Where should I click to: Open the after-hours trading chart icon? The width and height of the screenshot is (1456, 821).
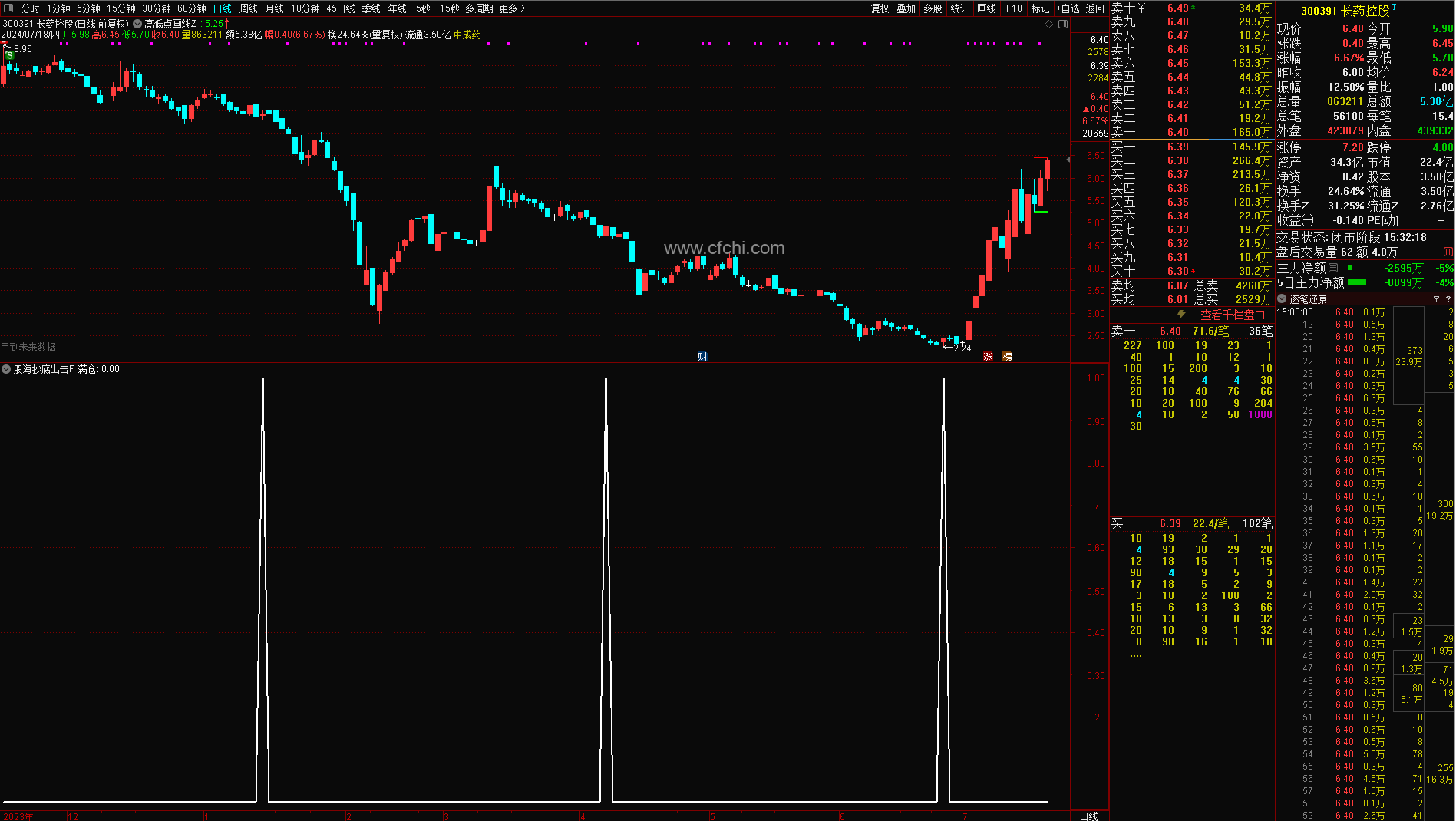coord(1448,252)
